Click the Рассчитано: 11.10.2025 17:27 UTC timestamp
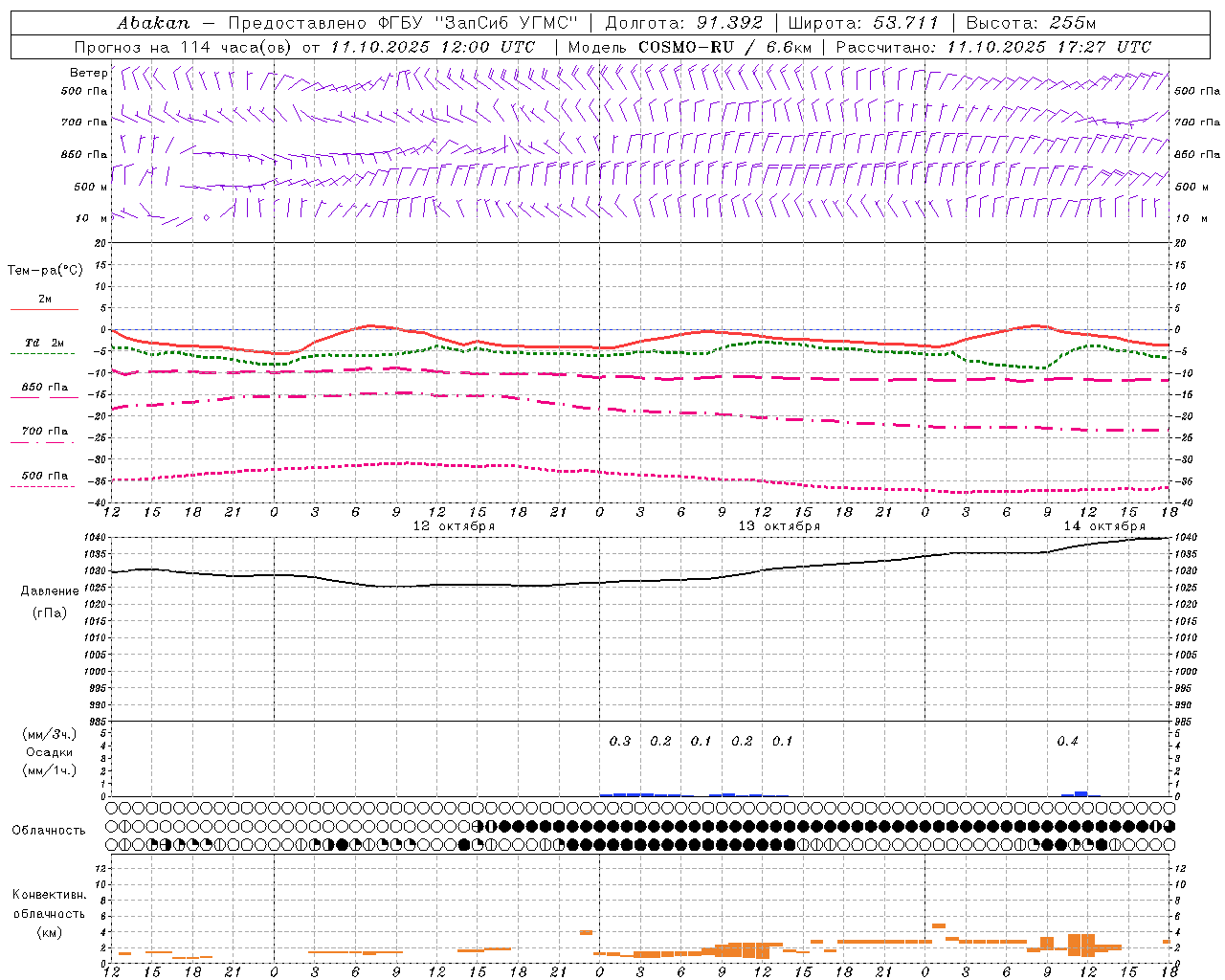The width and height of the screenshot is (1225, 980). 993,47
